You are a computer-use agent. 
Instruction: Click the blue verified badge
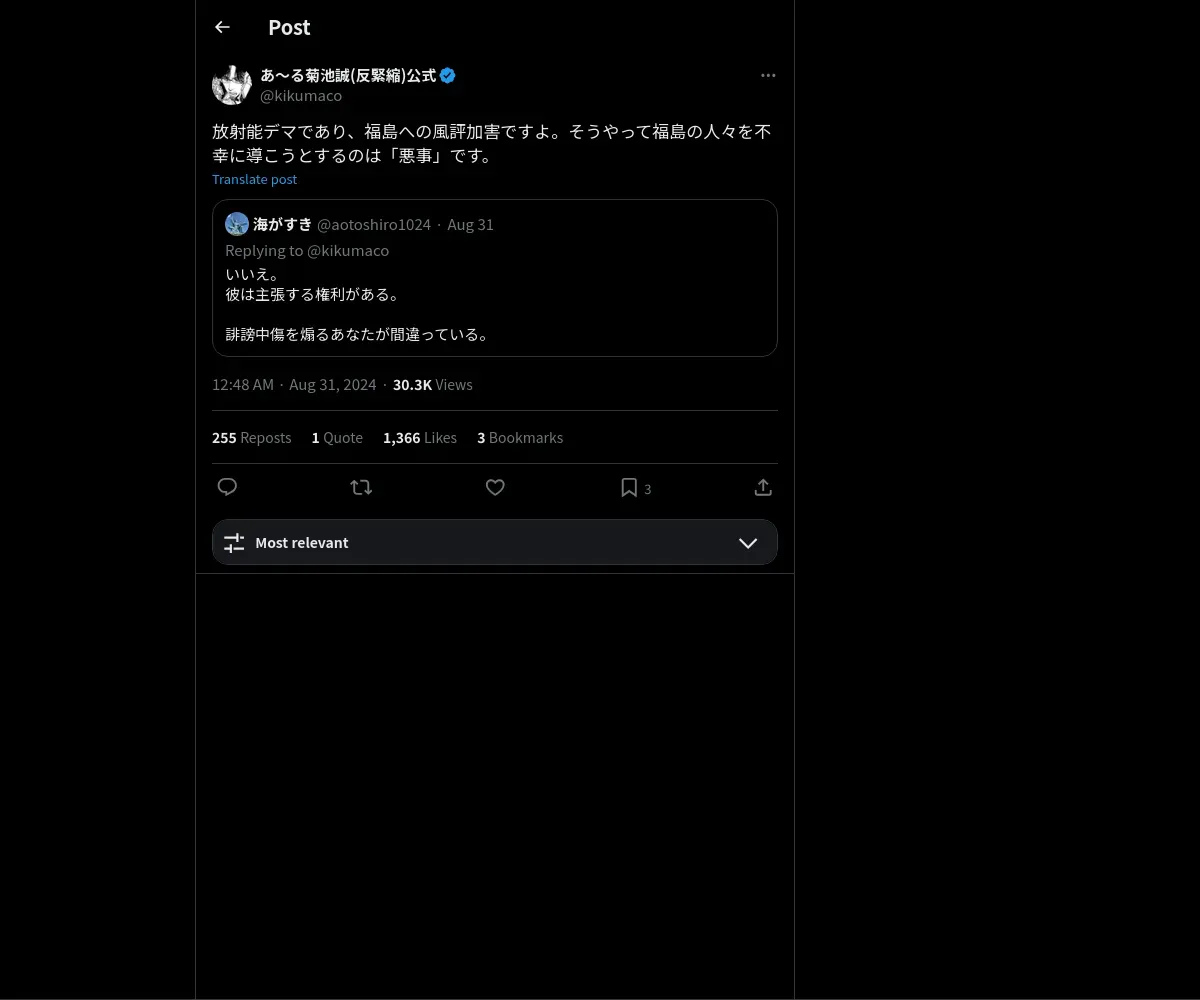(448, 75)
